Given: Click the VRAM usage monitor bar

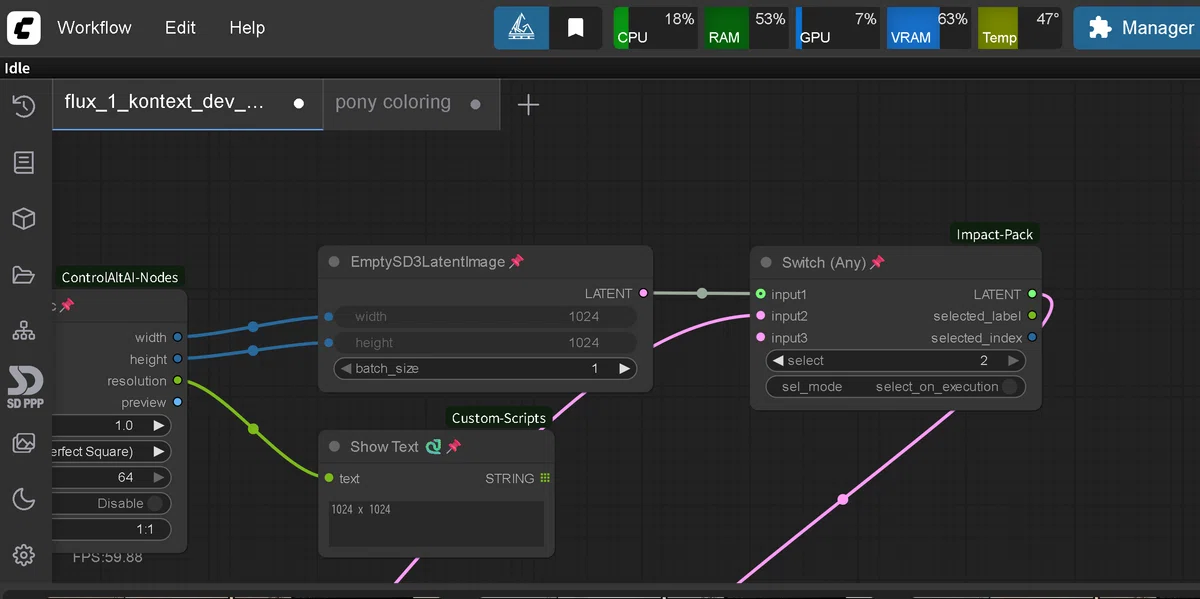Looking at the screenshot, I should click(929, 28).
